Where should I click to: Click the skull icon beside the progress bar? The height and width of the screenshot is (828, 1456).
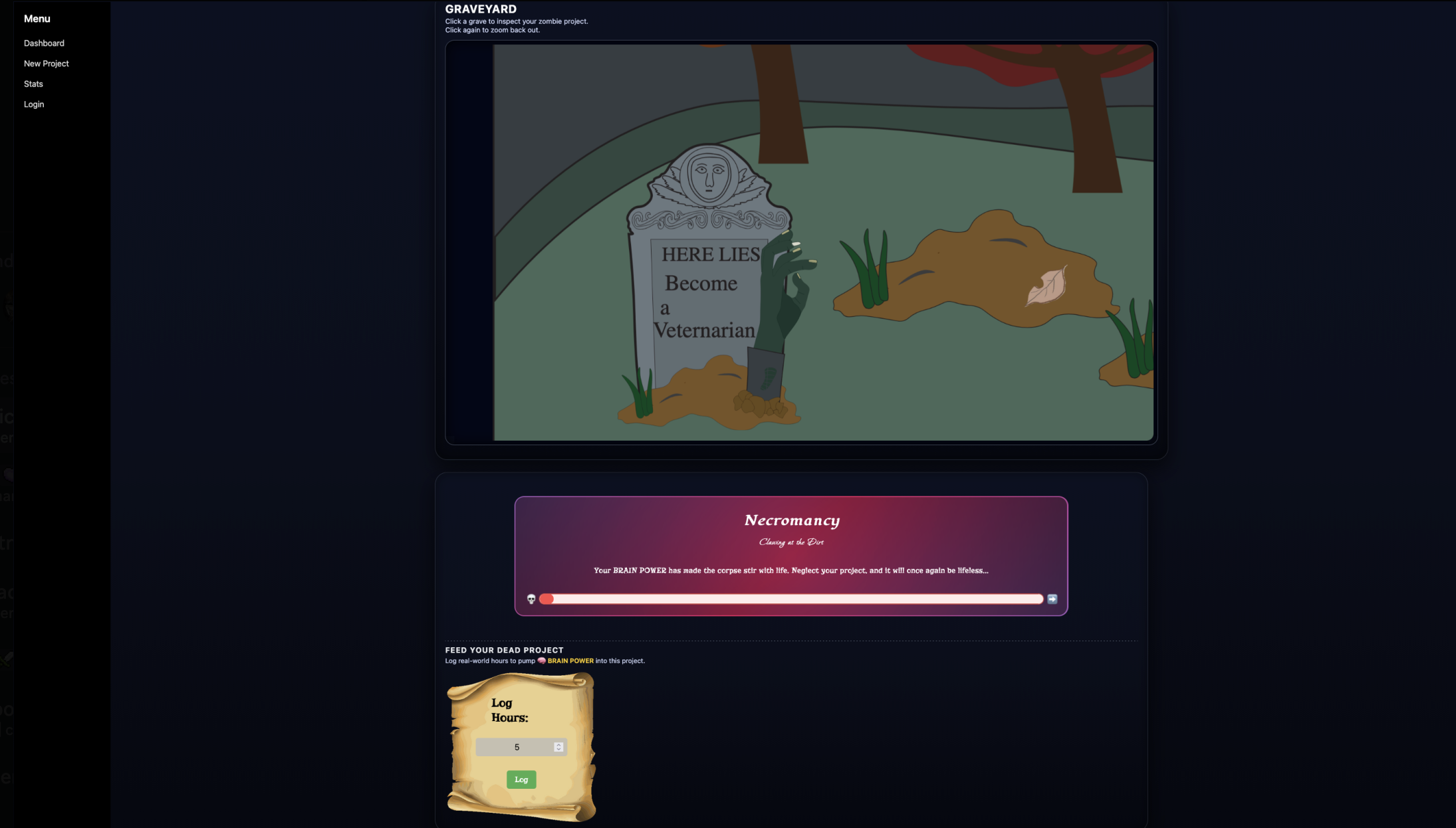tap(531, 599)
